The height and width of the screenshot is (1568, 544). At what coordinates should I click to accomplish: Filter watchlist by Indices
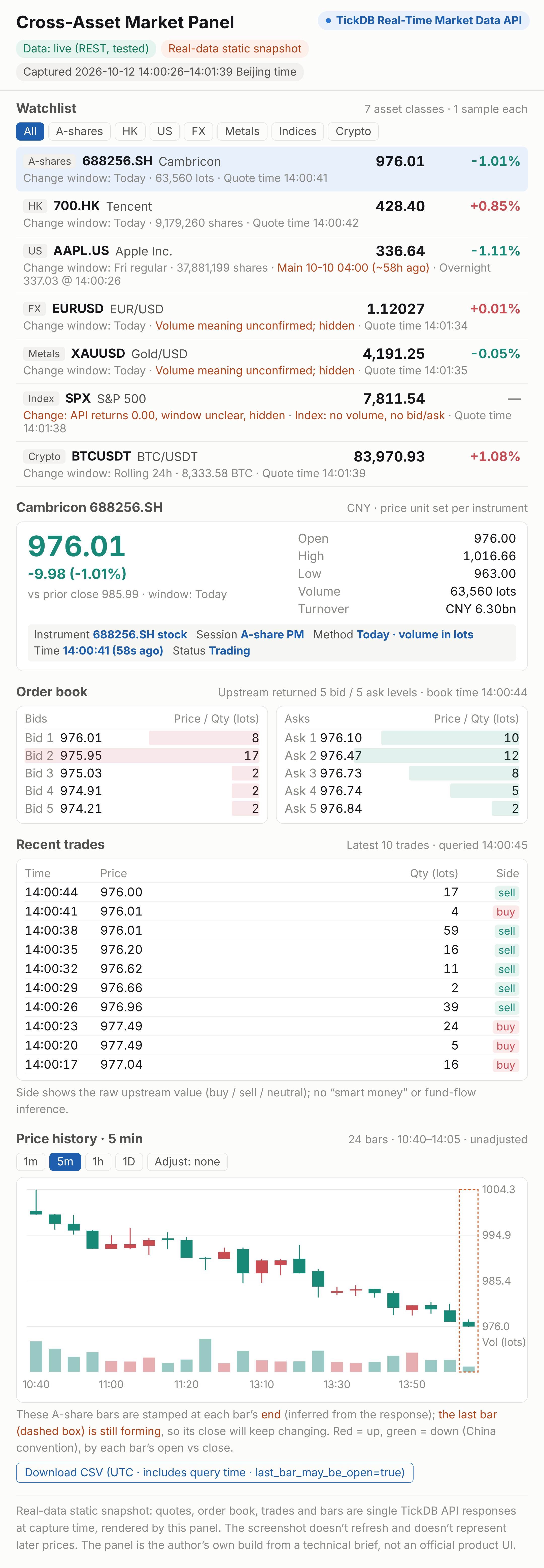[297, 132]
